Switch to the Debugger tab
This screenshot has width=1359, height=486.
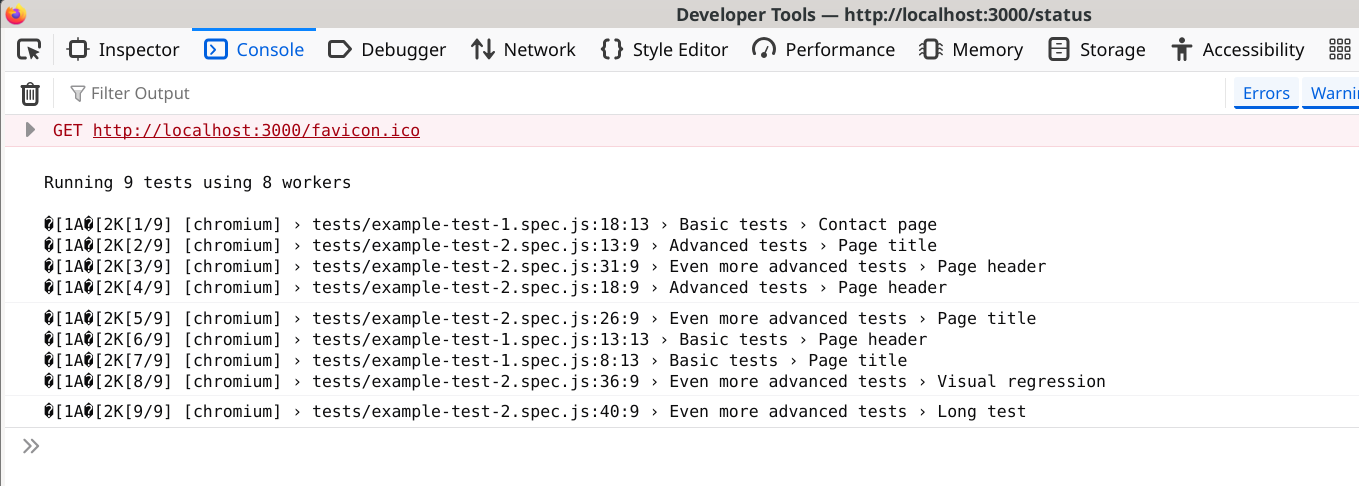click(387, 49)
